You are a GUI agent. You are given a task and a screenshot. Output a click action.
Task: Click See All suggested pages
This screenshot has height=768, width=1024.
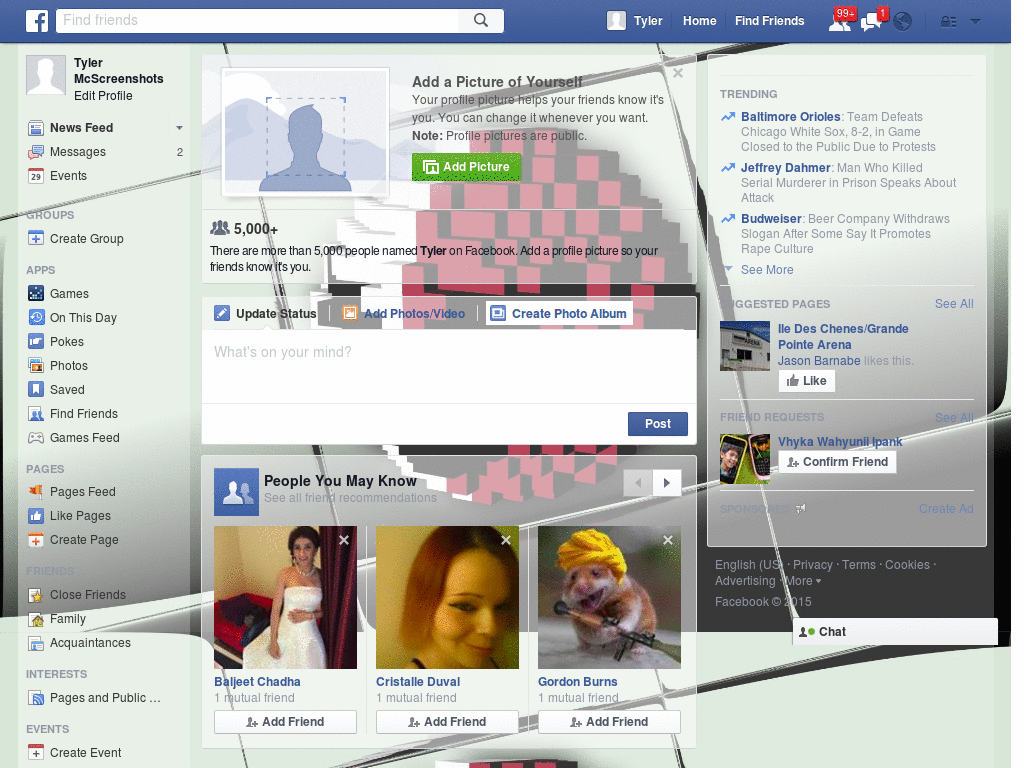point(953,304)
